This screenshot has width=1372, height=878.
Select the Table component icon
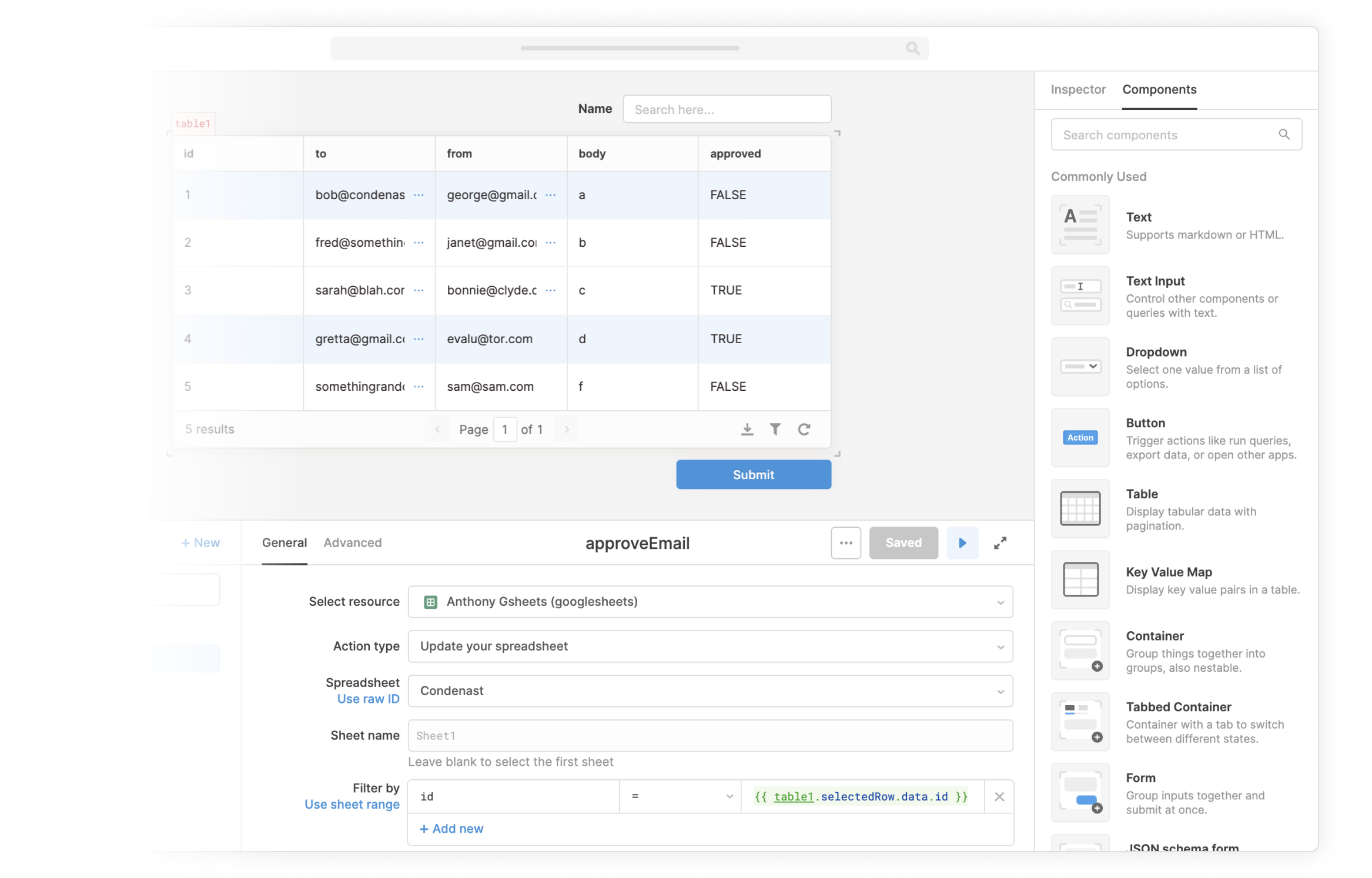(1080, 509)
